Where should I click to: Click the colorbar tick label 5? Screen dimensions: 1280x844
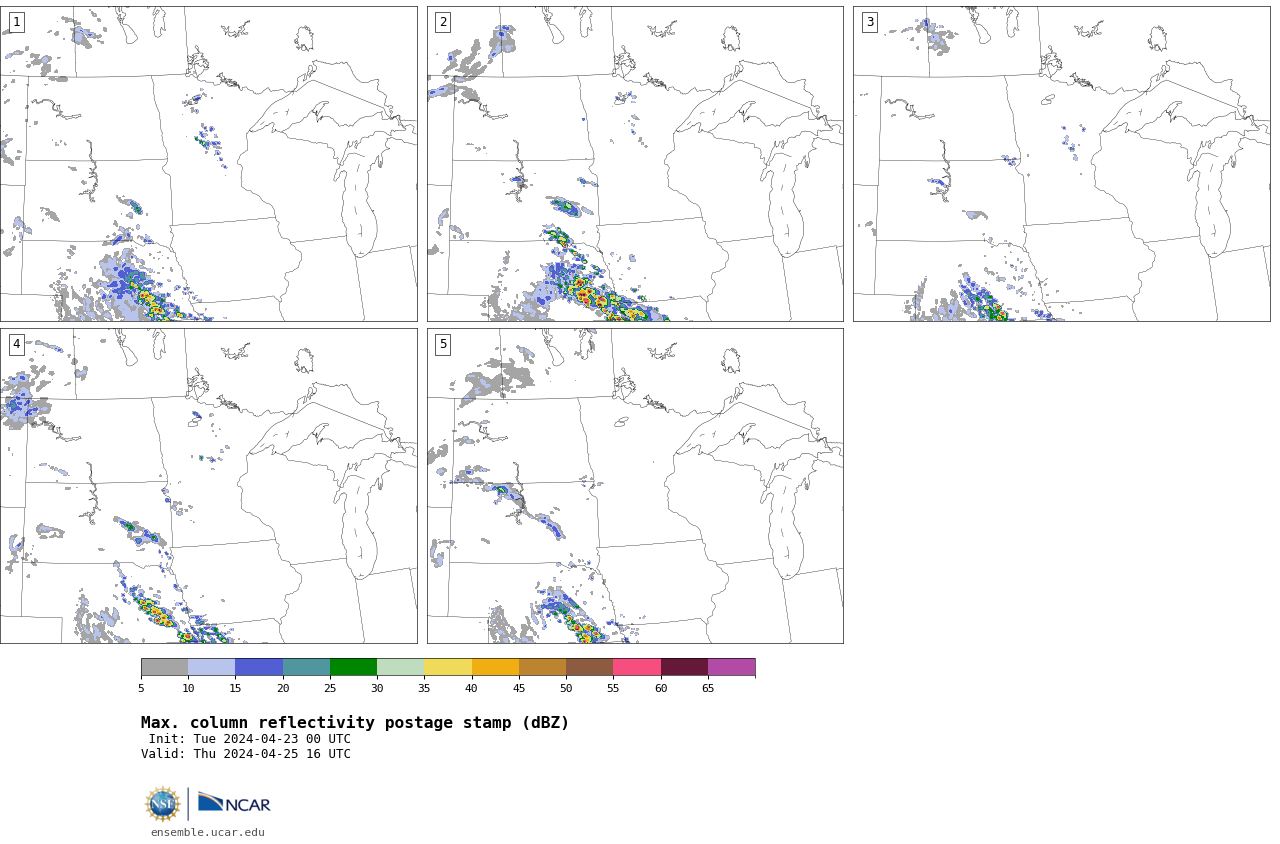click(141, 688)
